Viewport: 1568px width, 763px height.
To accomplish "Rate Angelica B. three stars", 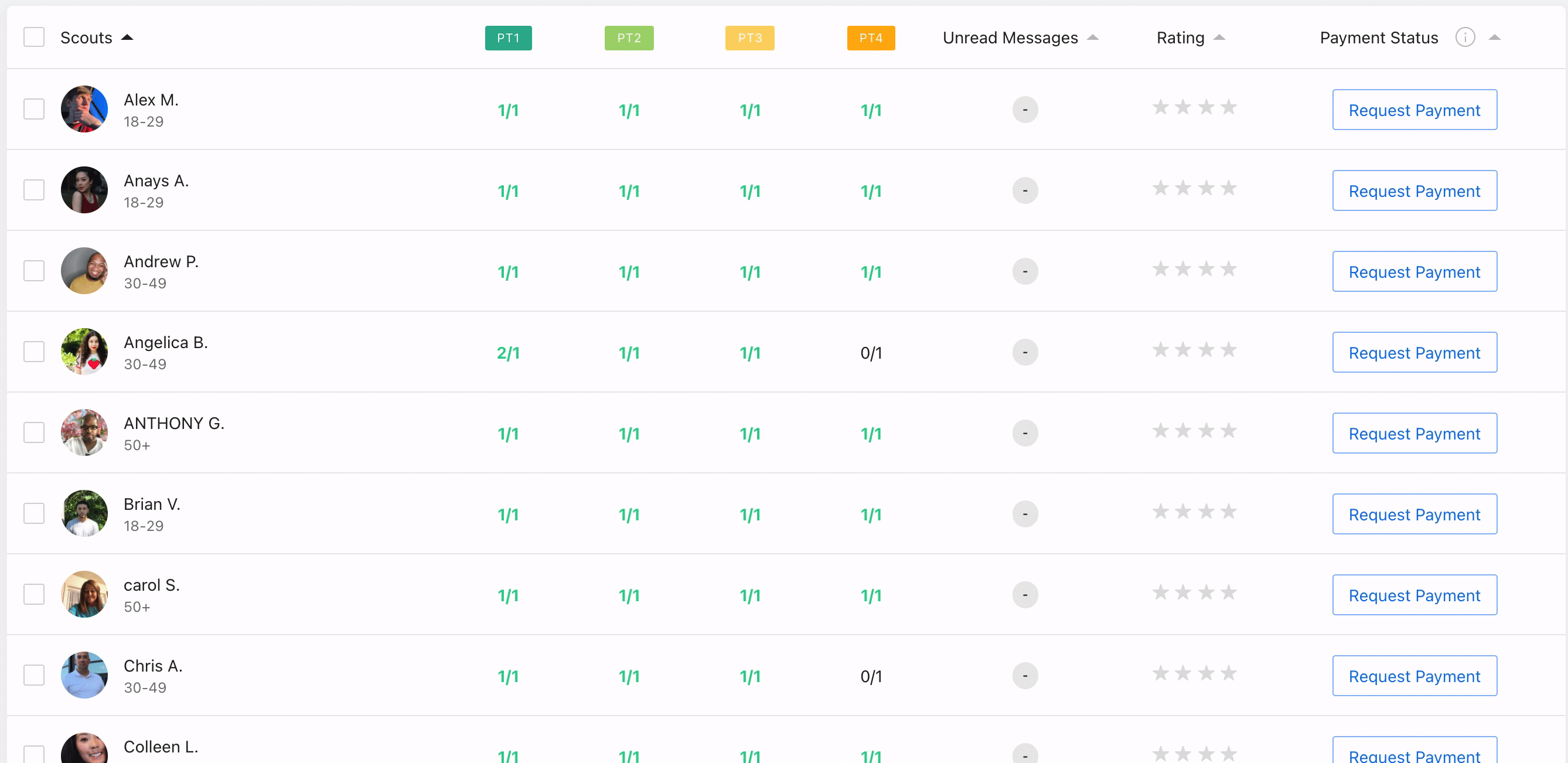I will coord(1206,350).
